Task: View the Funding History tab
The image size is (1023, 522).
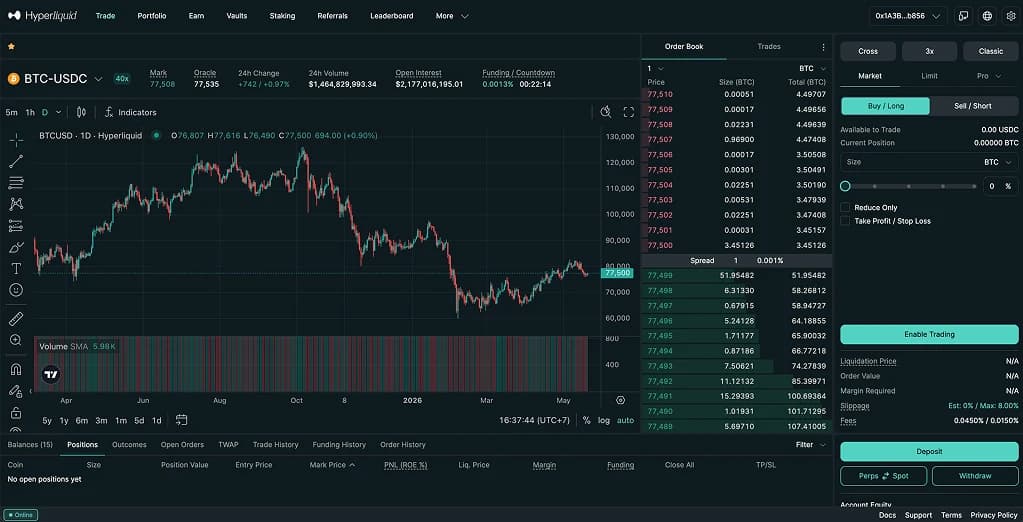Action: [339, 444]
